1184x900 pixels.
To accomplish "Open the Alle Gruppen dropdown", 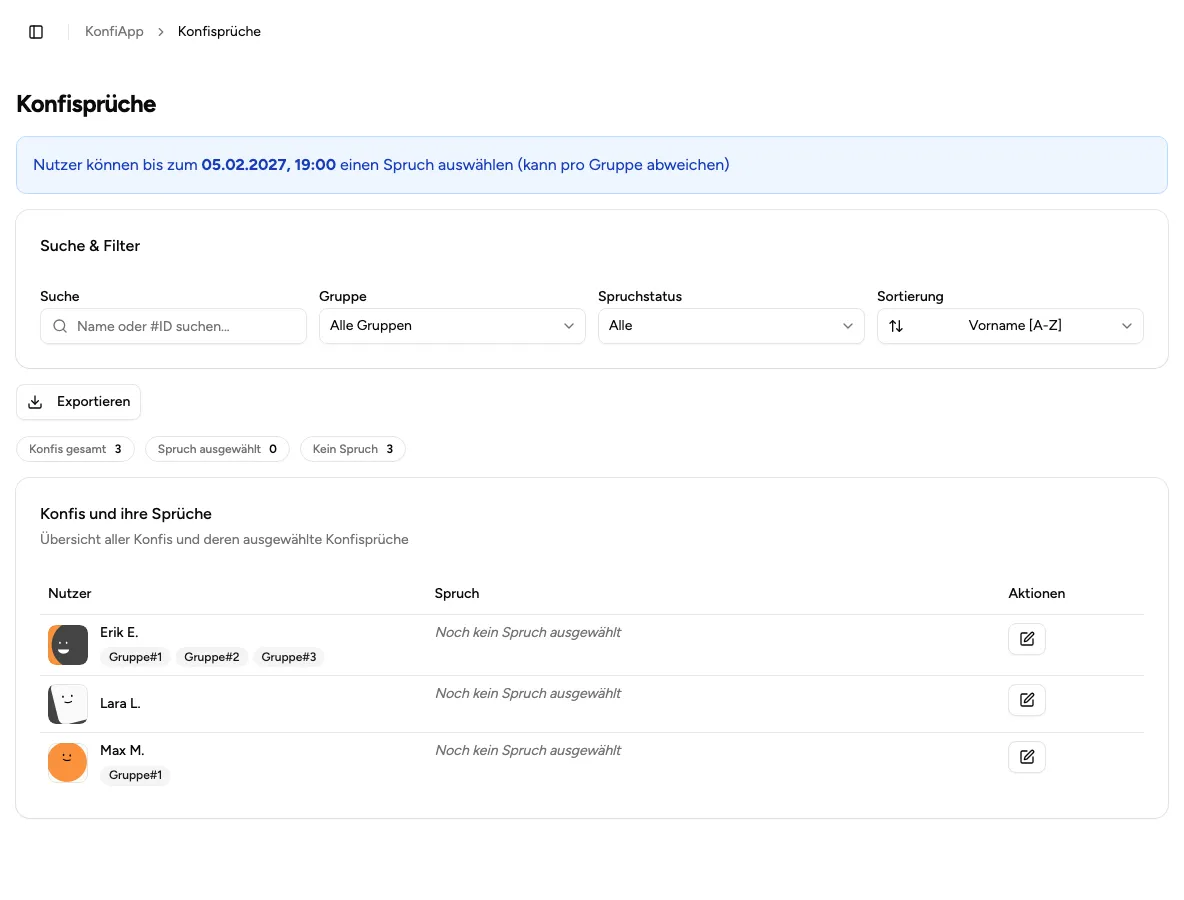I will pos(452,326).
